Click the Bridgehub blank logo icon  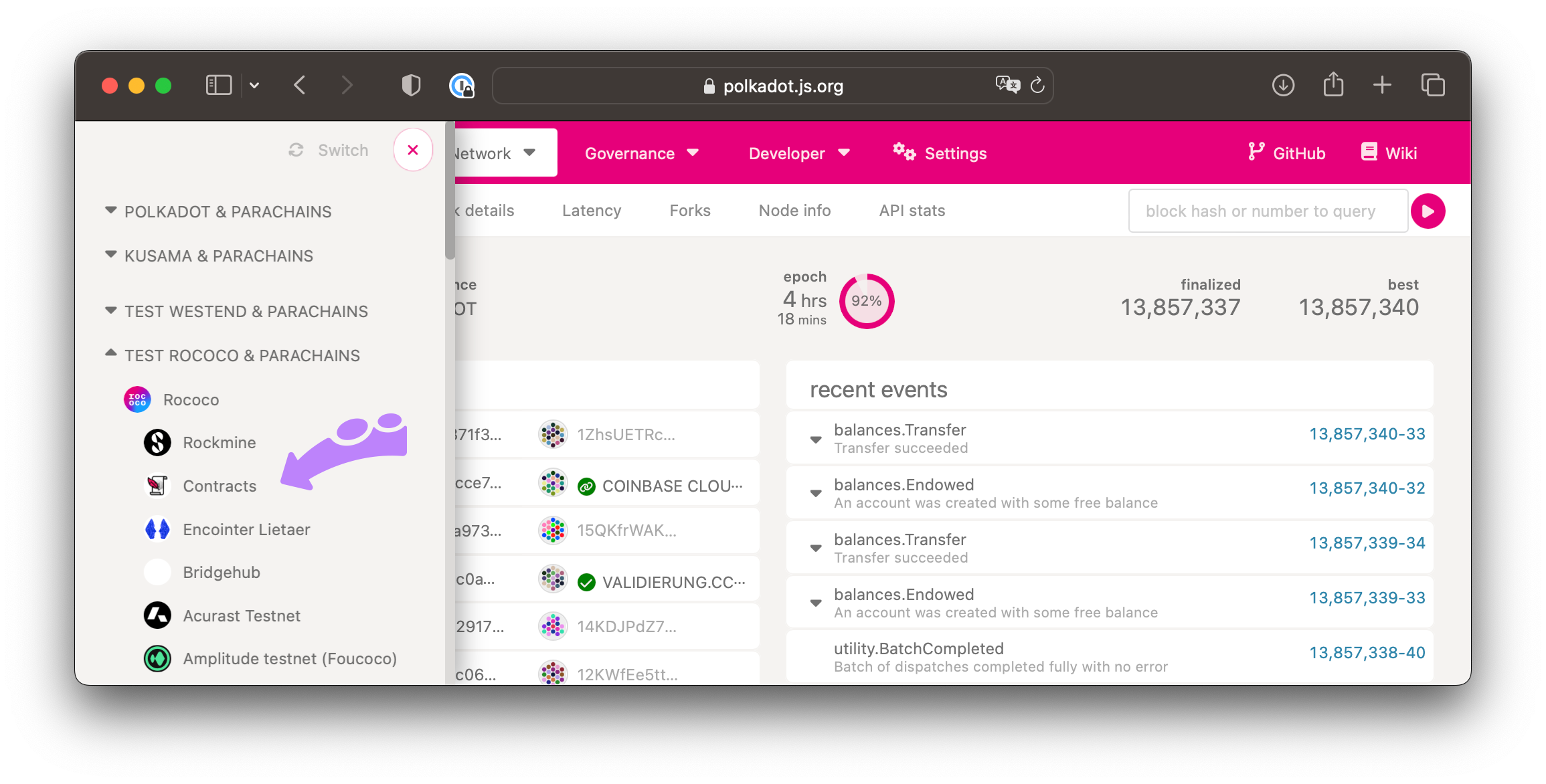pyautogui.click(x=157, y=573)
